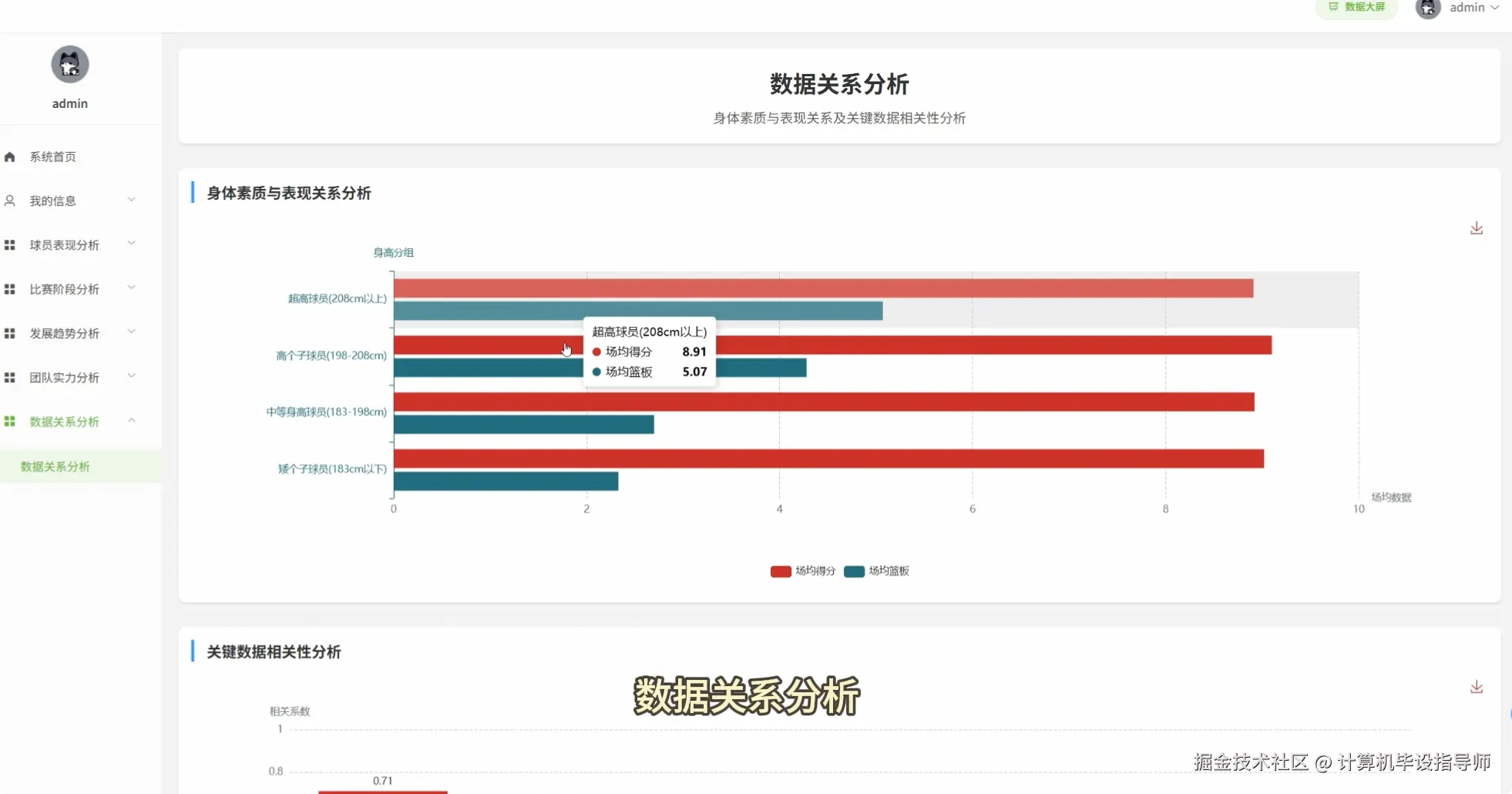Click the top-right admin avatar
1512x794 pixels.
1428,8
